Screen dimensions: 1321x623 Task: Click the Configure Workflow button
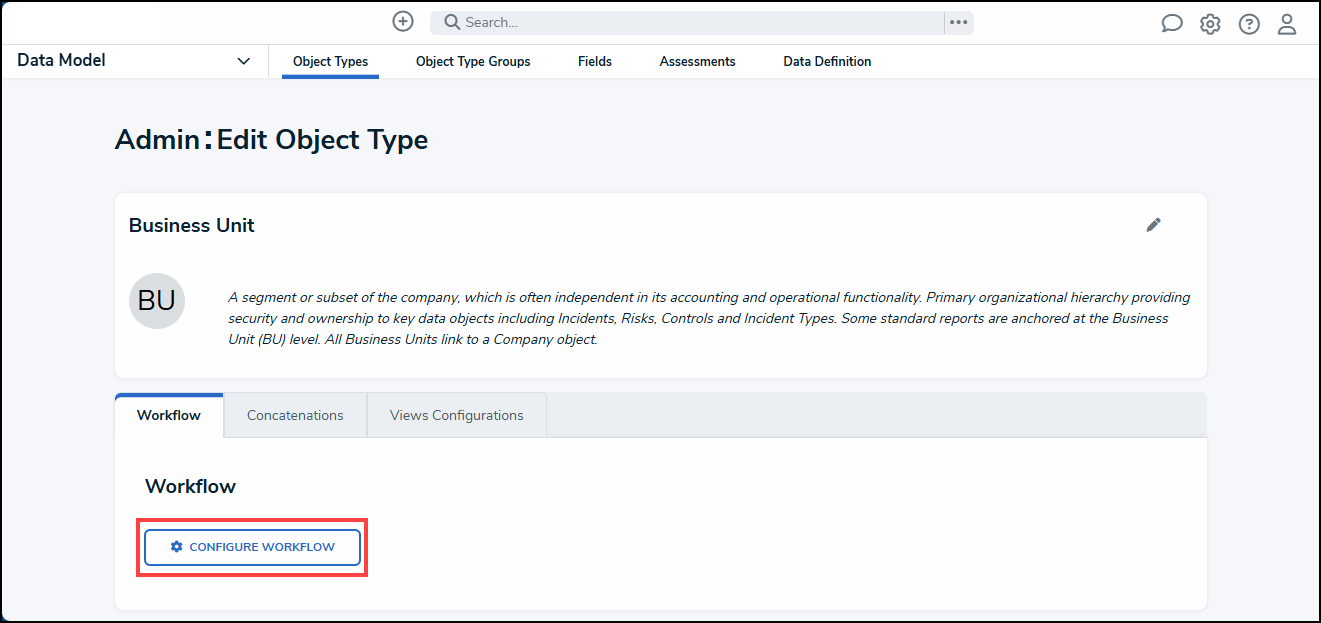pyautogui.click(x=251, y=547)
